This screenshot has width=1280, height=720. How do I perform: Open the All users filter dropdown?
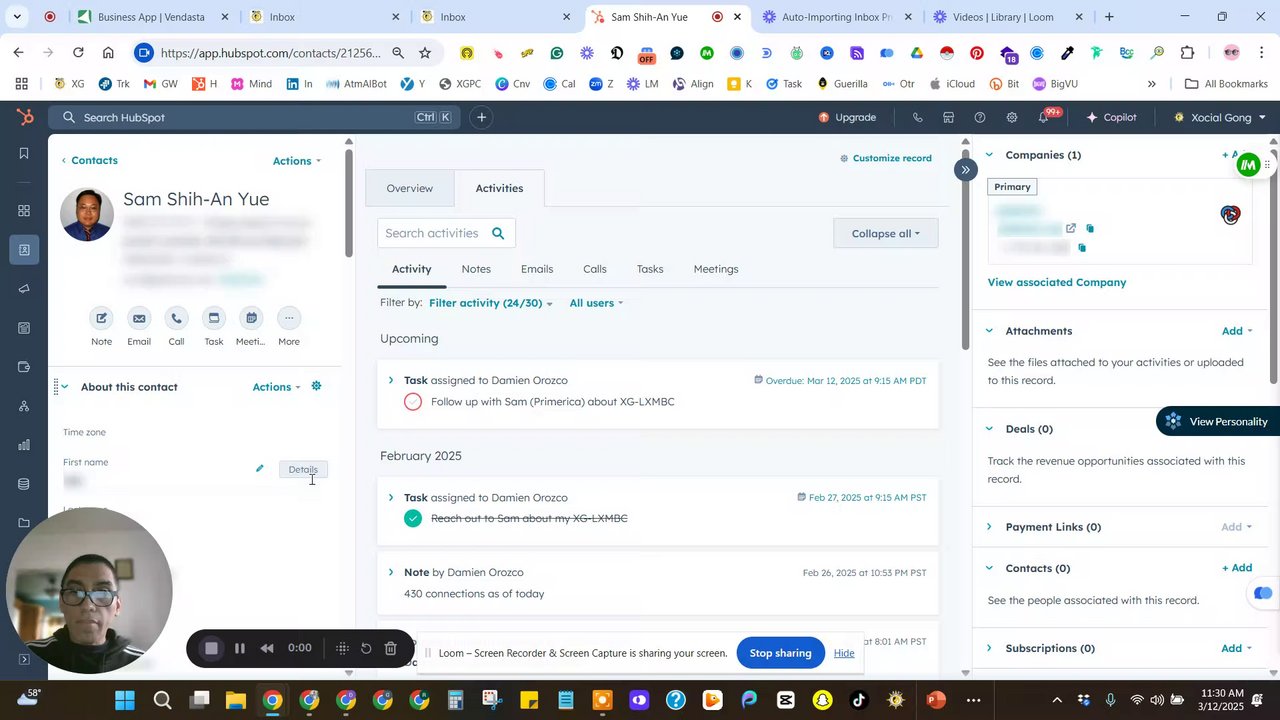tap(596, 303)
